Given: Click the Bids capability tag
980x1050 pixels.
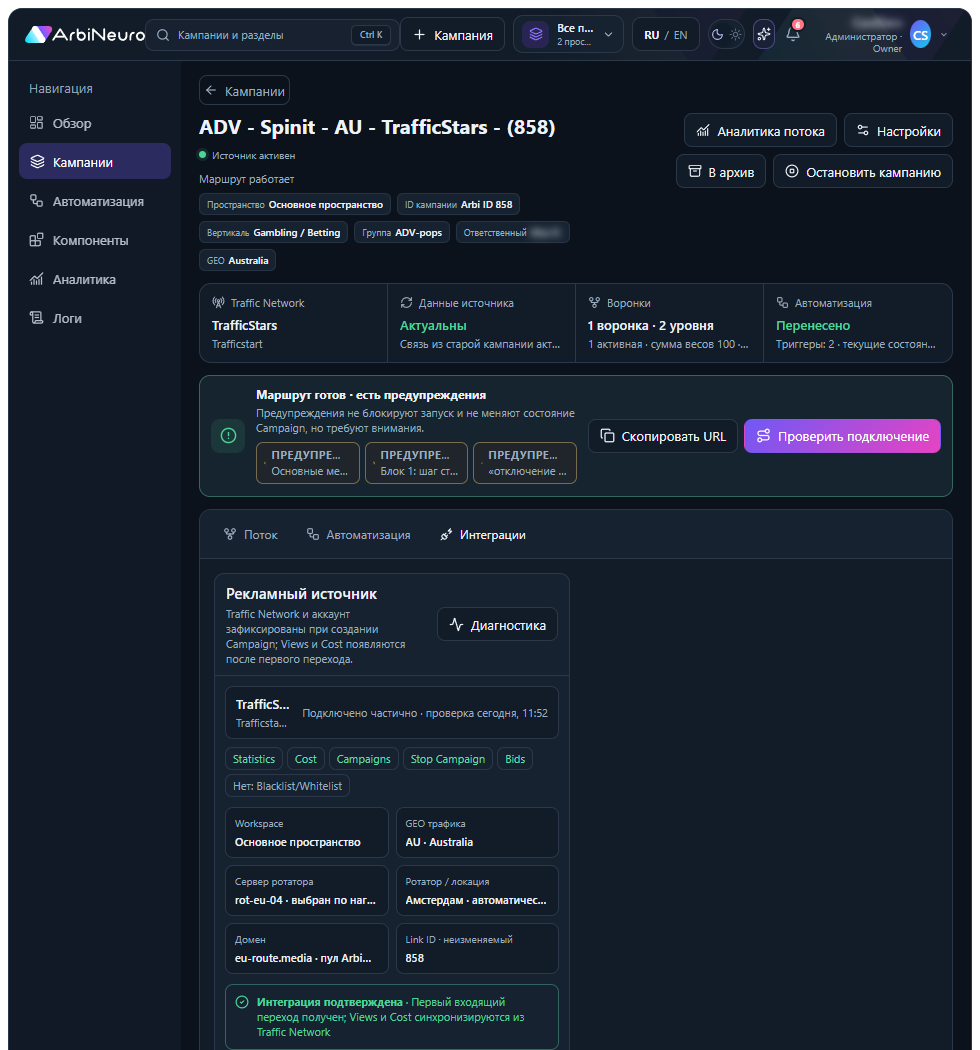Looking at the screenshot, I should click(515, 759).
